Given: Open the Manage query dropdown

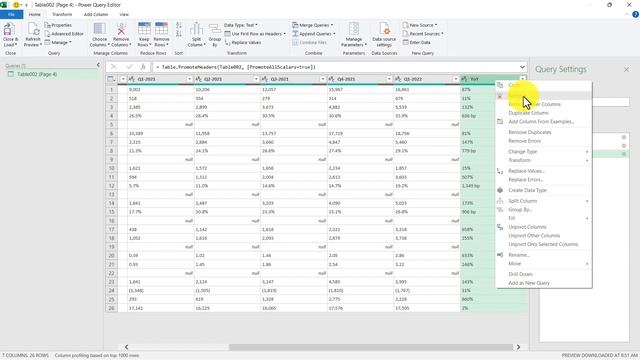Looking at the screenshot, I should [58, 42].
